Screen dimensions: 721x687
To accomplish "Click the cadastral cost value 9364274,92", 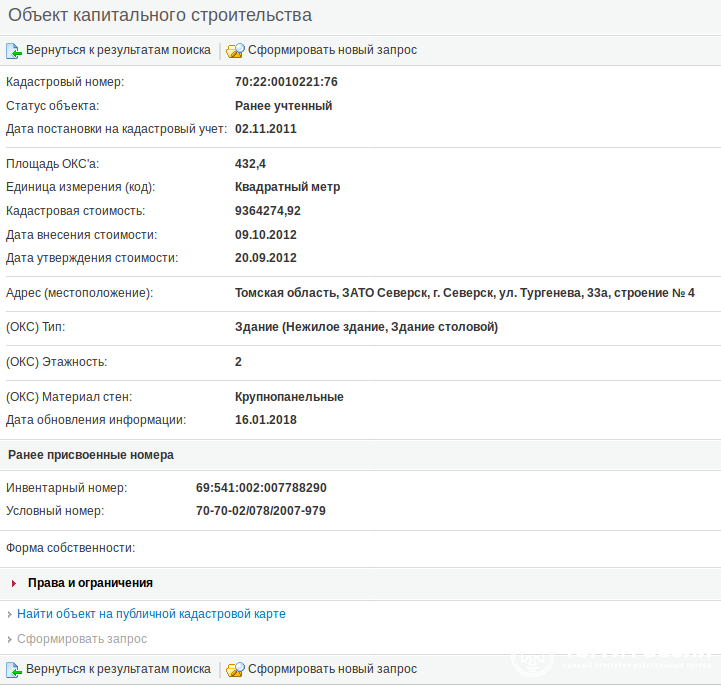I will 268,211.
